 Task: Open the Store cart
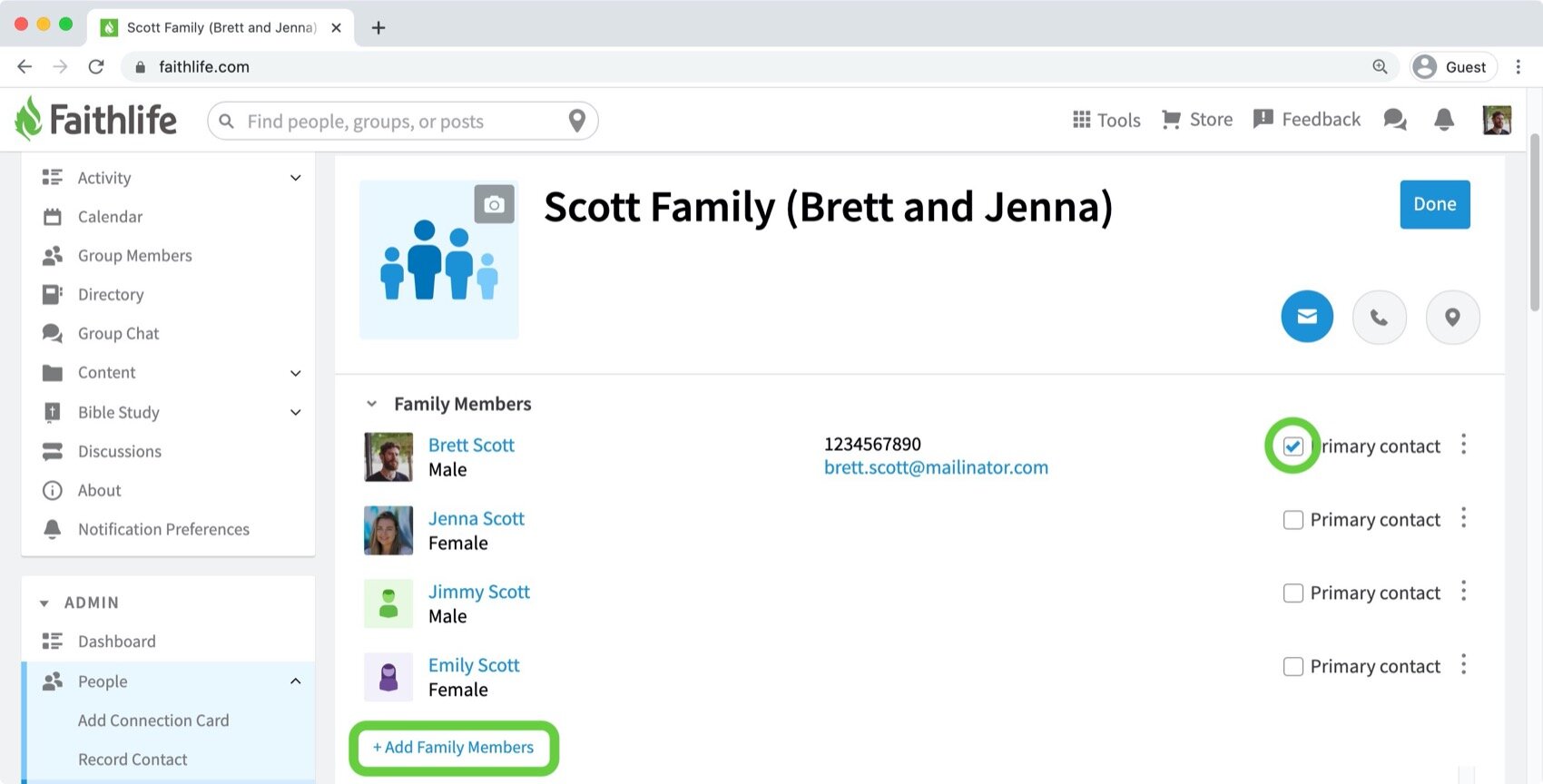[x=1197, y=120]
